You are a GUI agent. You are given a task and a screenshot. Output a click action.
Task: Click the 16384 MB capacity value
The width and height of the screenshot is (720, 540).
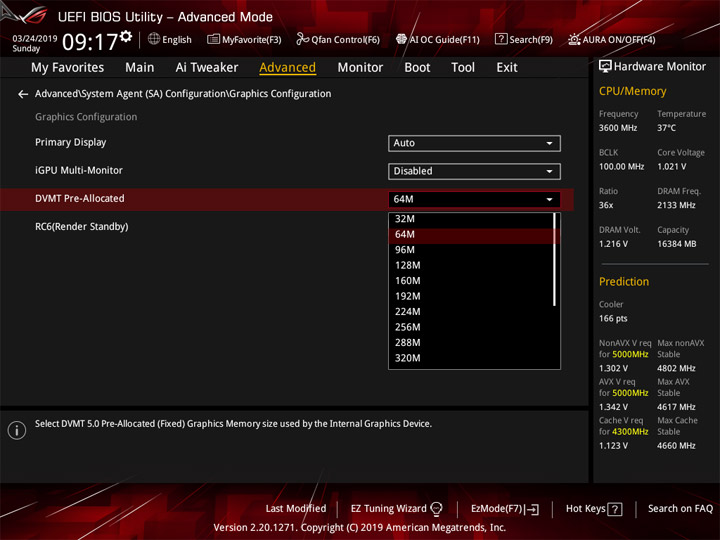(676, 244)
